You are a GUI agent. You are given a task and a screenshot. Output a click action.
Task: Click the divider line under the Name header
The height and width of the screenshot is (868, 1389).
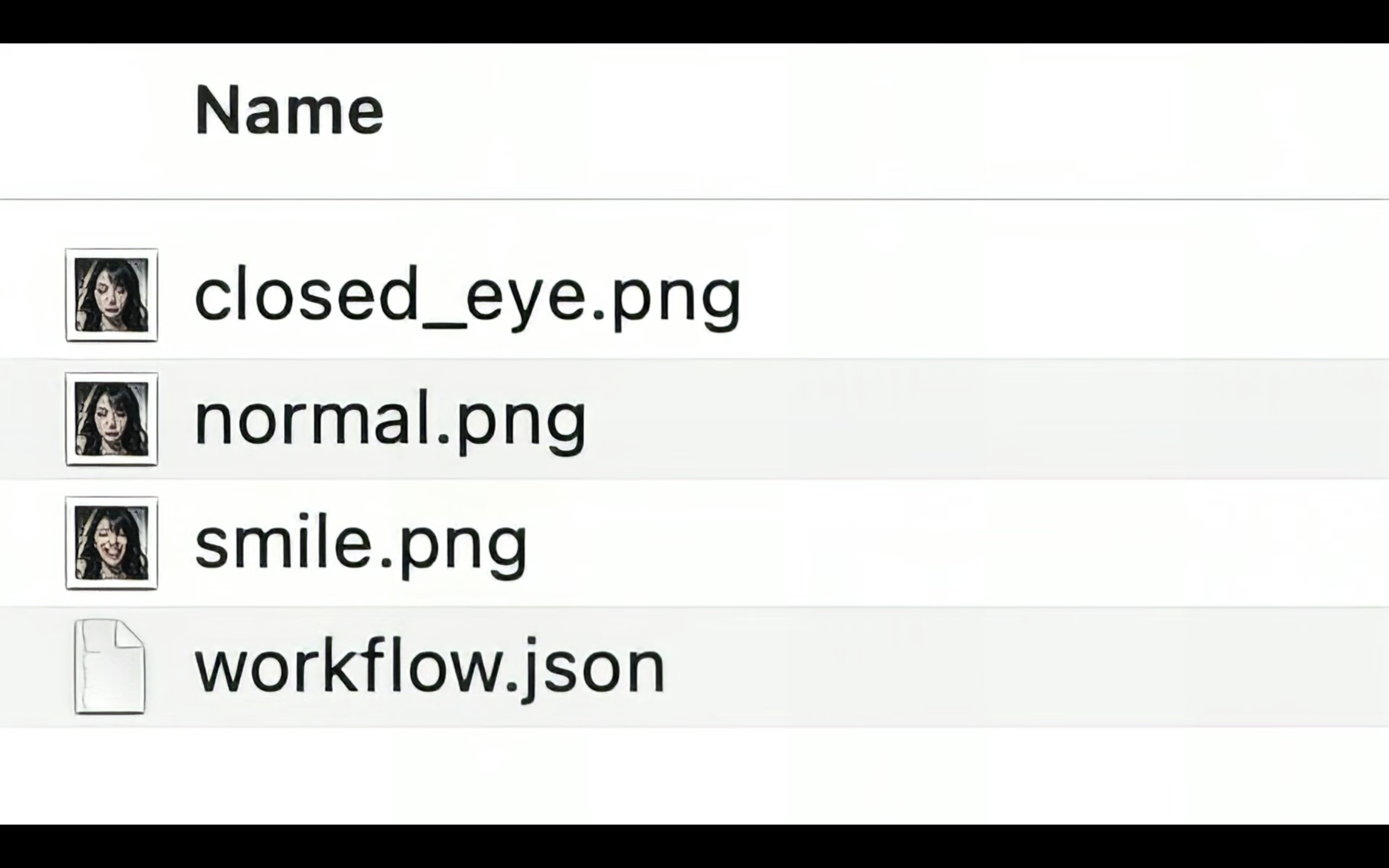pos(694,199)
